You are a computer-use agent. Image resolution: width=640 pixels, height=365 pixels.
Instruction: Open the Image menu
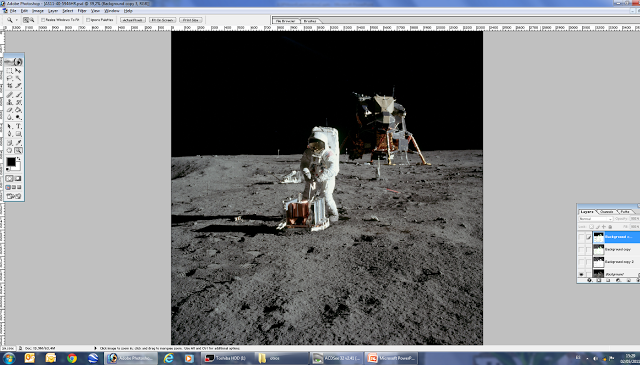click(38, 11)
